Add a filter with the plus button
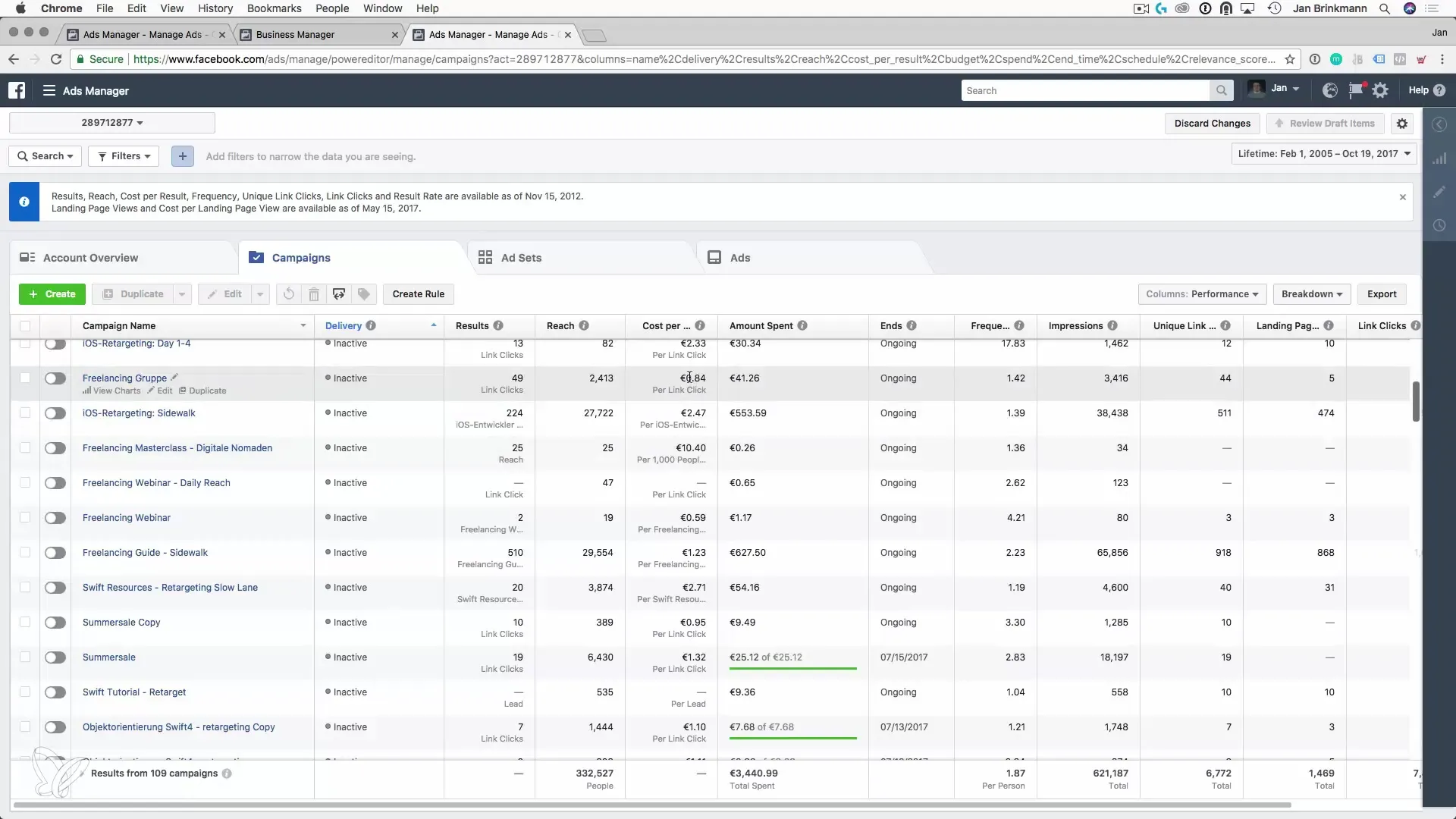1456x819 pixels. (x=182, y=156)
